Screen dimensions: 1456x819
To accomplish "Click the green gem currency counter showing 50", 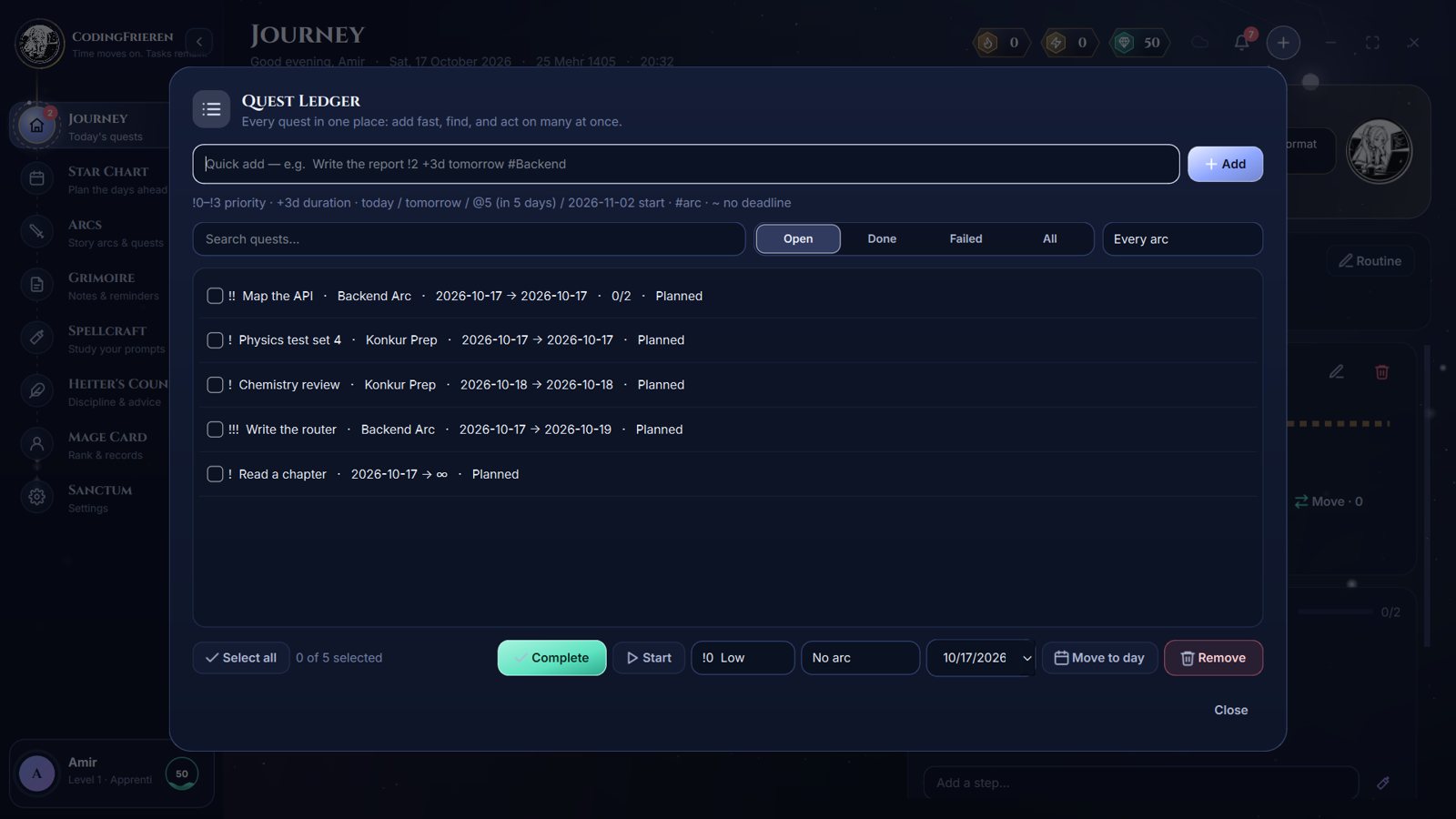I will point(1138,42).
